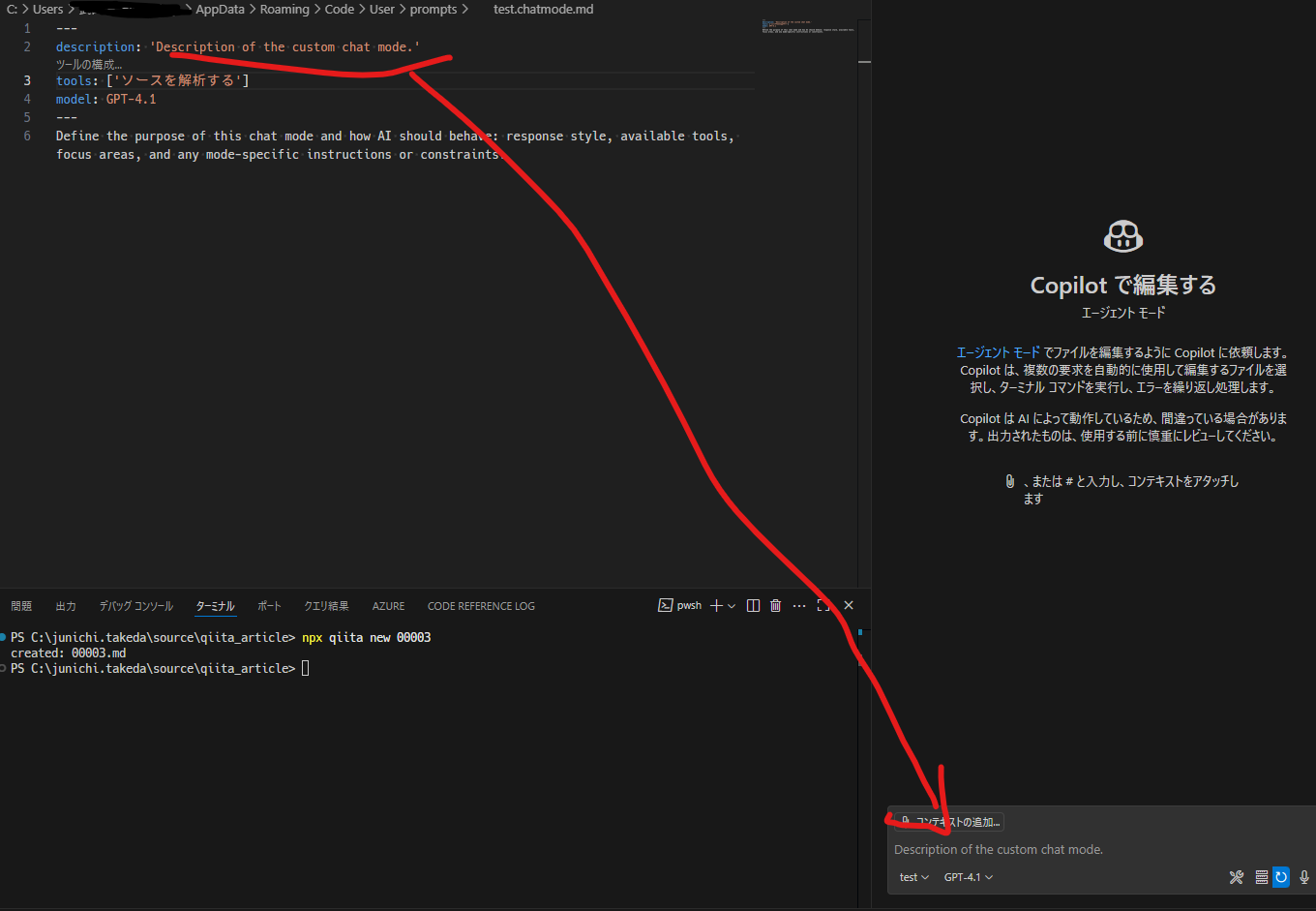
Task: Open the GPT-4.1 model picker
Action: tap(968, 877)
